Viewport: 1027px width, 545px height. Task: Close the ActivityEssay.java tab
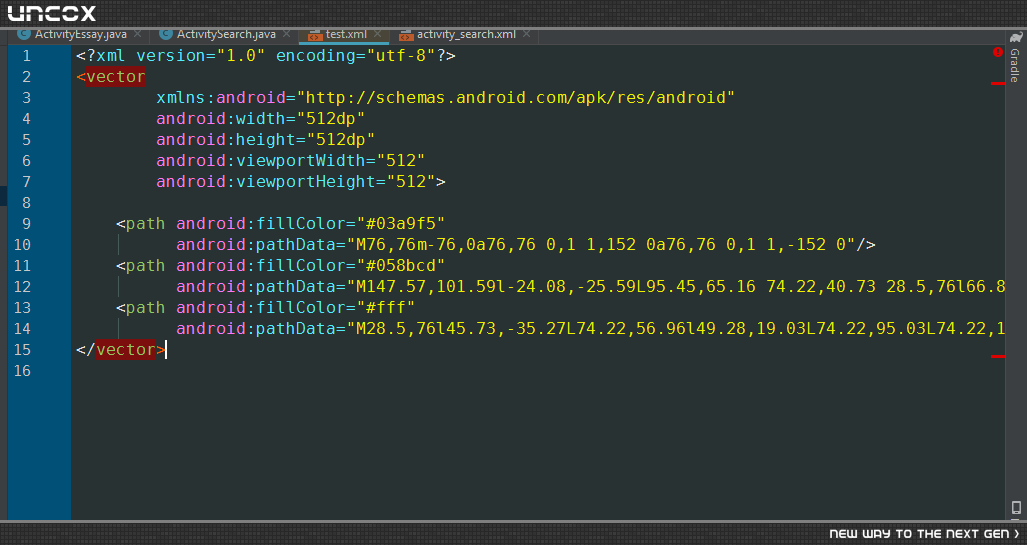tap(138, 33)
